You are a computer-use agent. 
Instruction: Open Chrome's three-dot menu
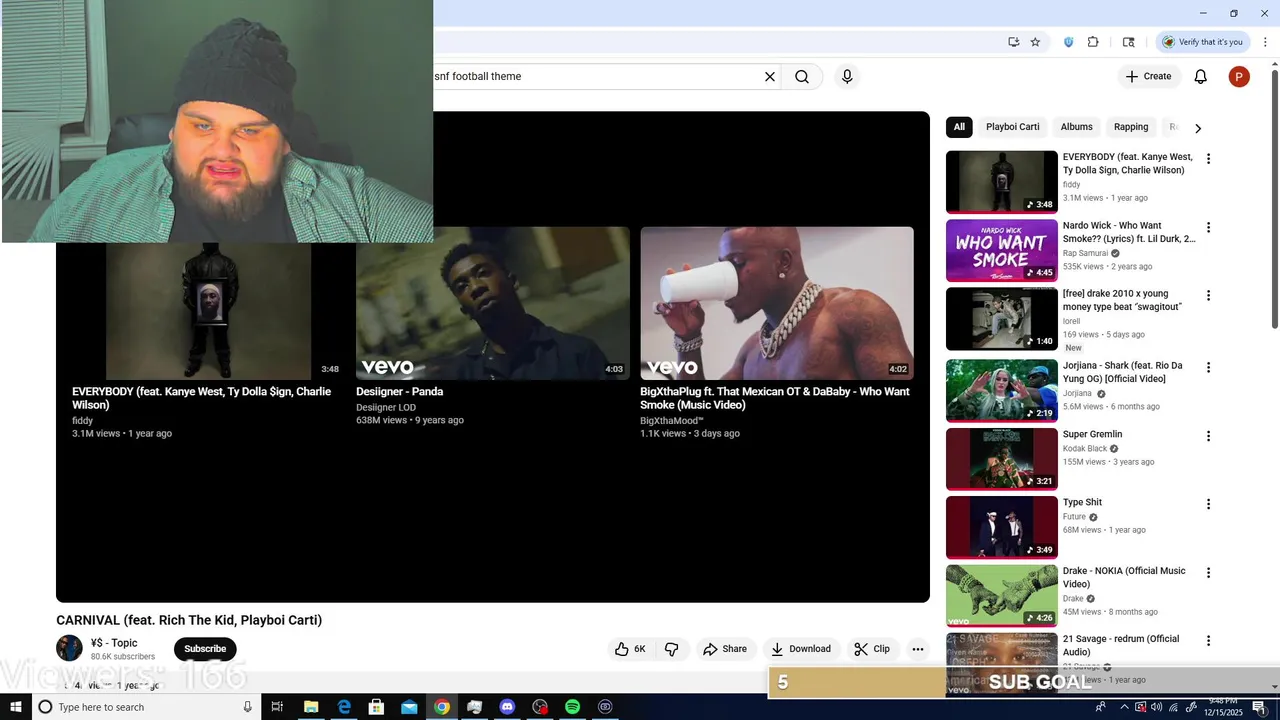tap(1266, 42)
